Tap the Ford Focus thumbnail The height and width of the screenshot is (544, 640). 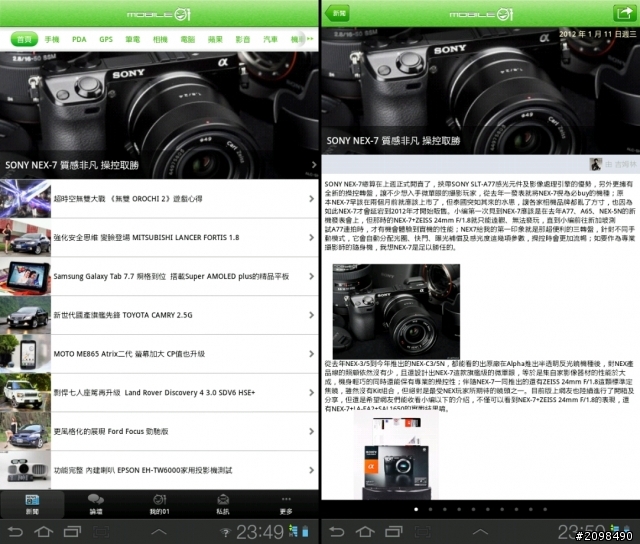(25, 431)
